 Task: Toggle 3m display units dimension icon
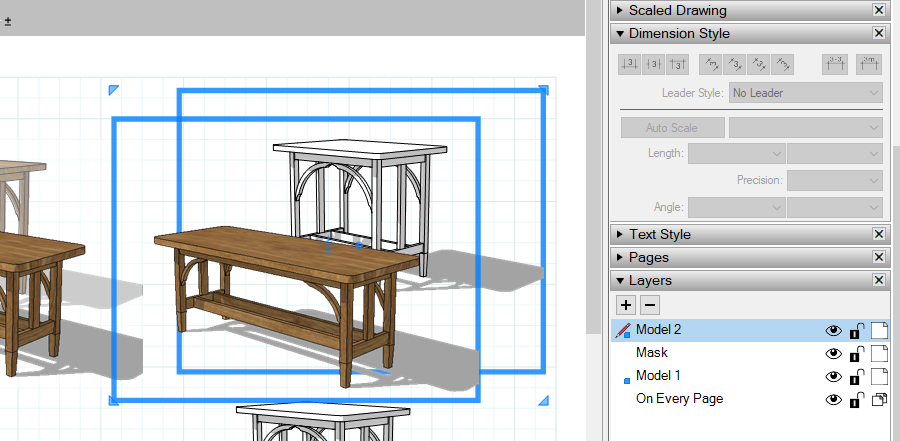click(x=869, y=64)
